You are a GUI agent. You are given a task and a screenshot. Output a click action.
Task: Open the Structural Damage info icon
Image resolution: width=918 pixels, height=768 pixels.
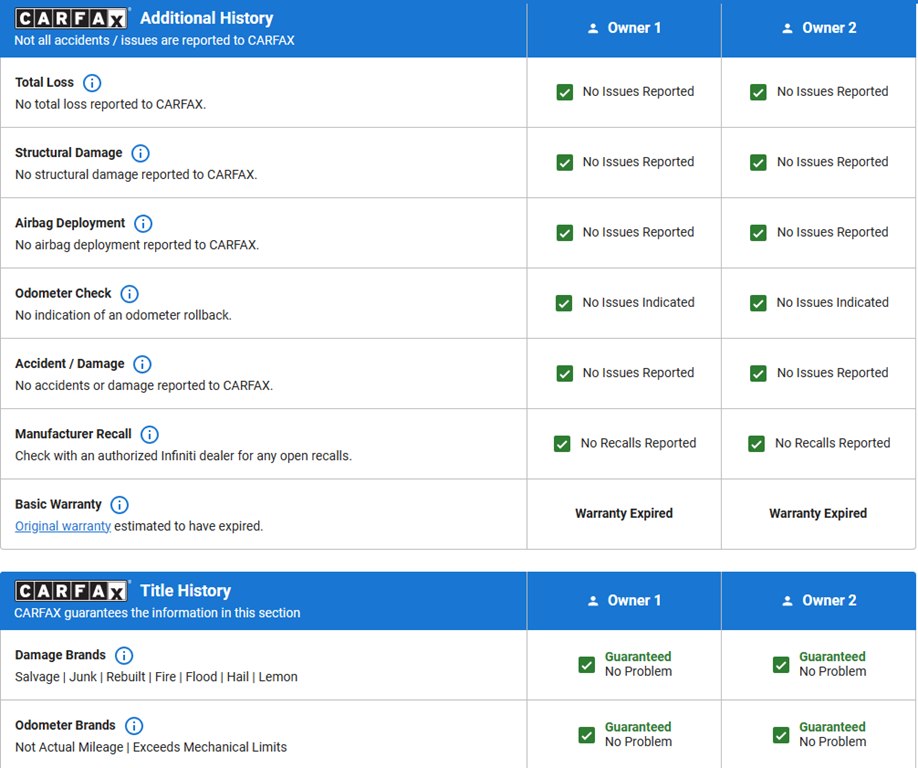(140, 153)
